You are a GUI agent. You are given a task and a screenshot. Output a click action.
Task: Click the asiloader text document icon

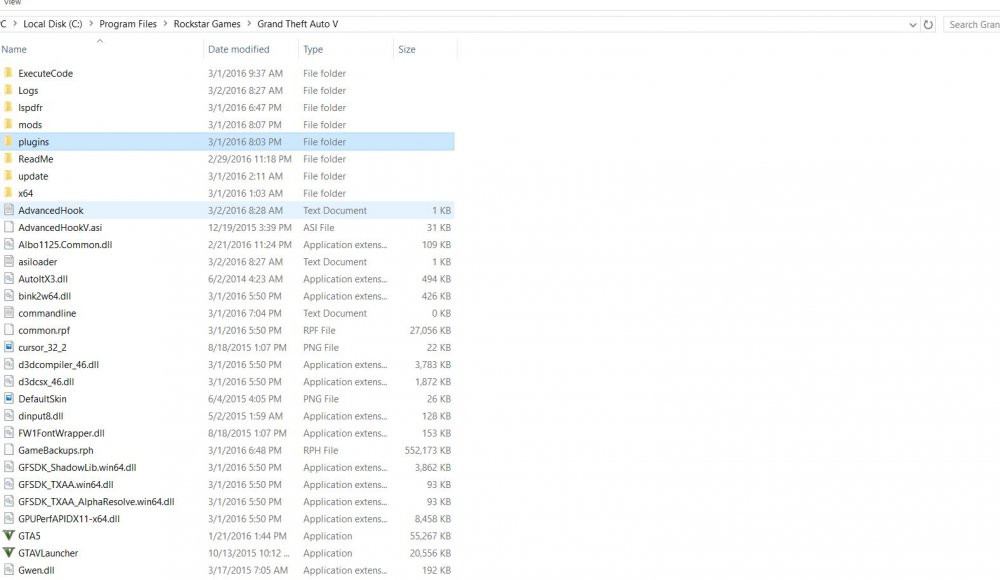8,262
